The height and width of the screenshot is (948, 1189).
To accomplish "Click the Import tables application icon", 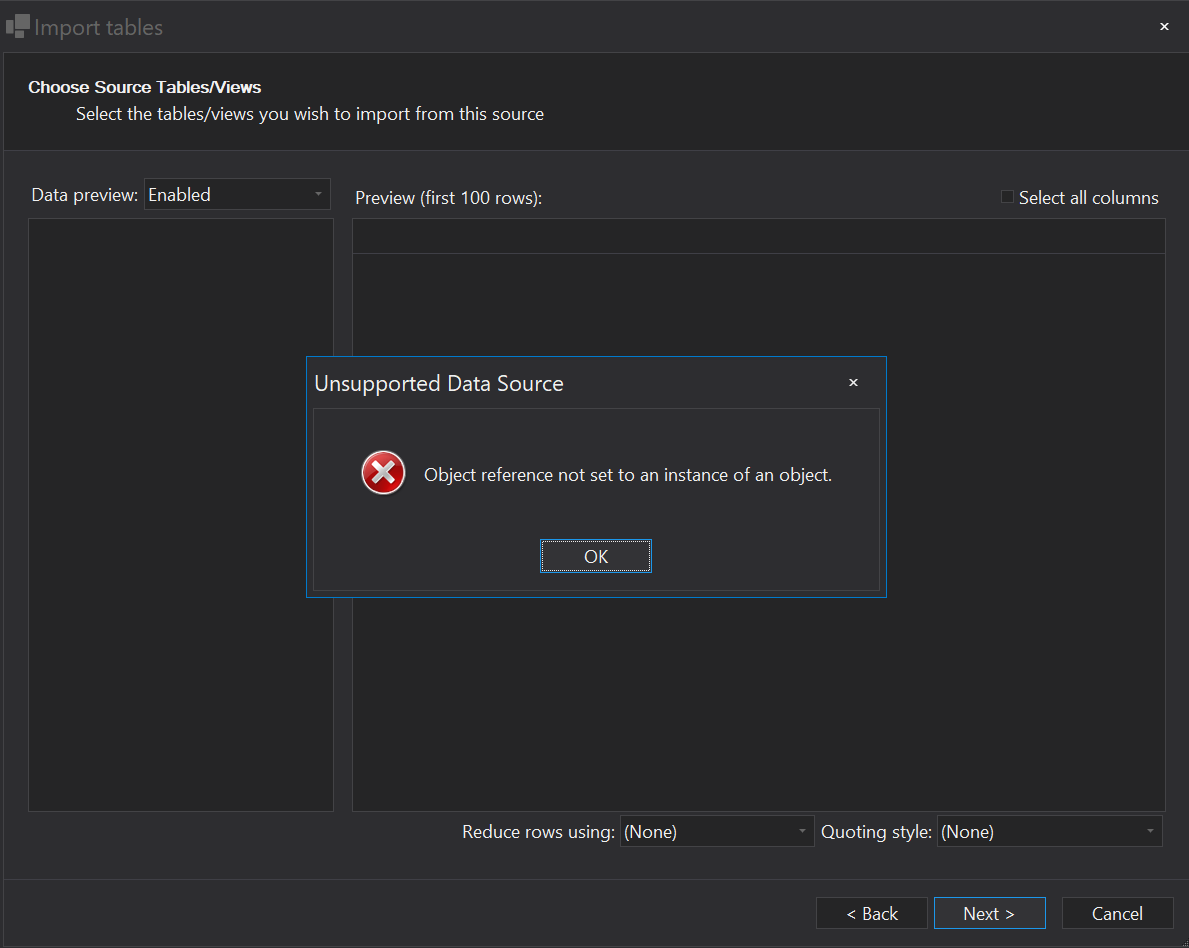I will click(16, 25).
